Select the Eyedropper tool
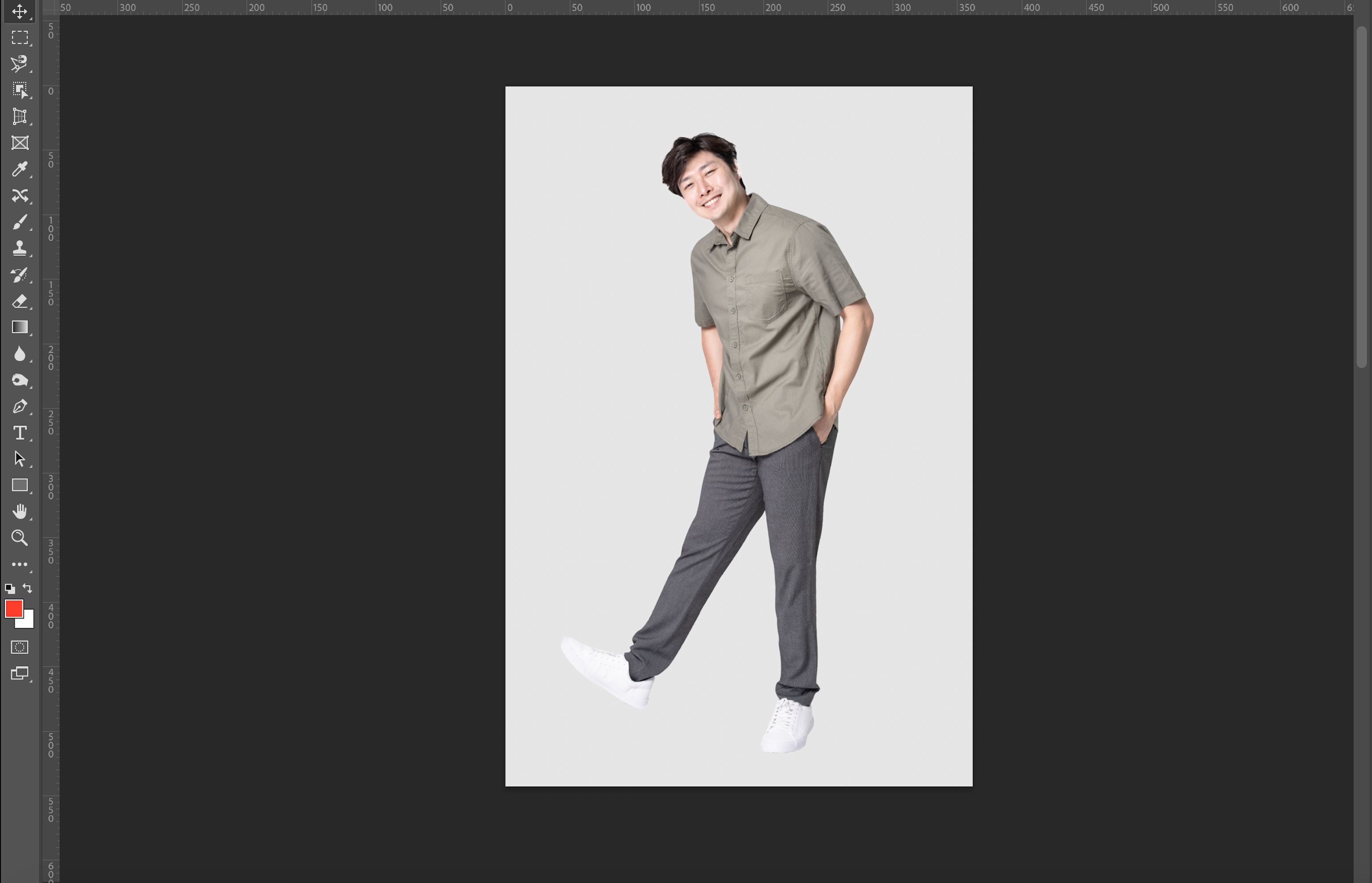Screen dimensions: 1372x883 coord(20,169)
